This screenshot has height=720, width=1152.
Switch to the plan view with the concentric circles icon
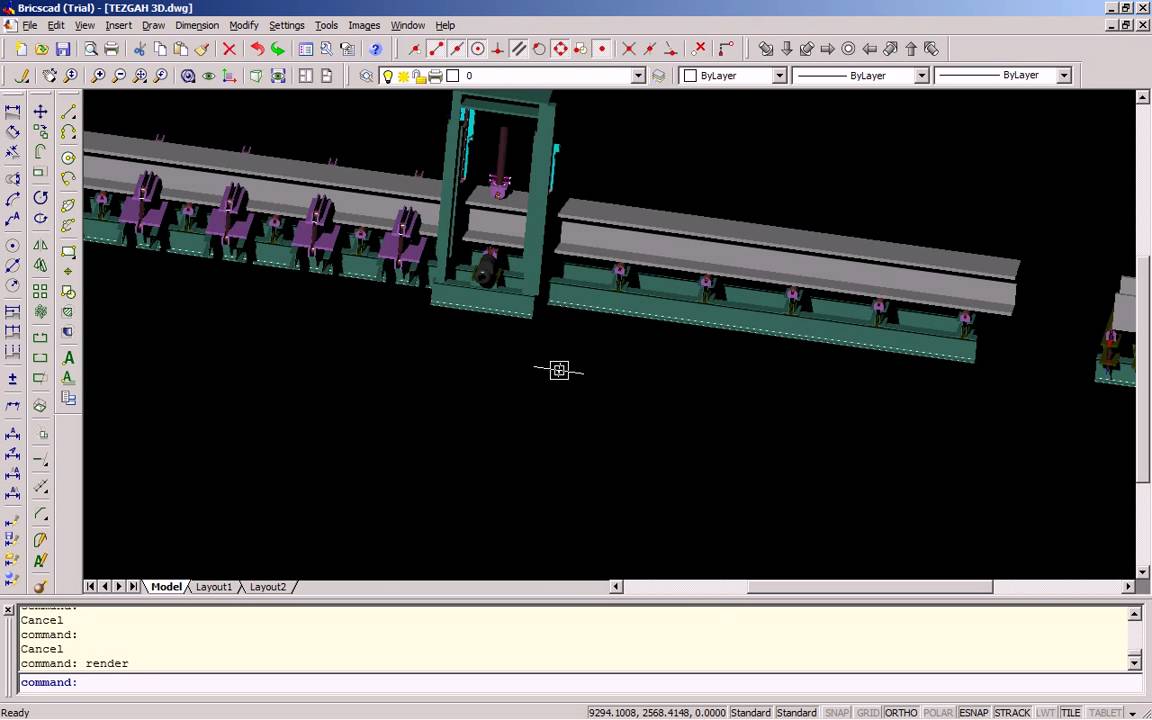(848, 49)
